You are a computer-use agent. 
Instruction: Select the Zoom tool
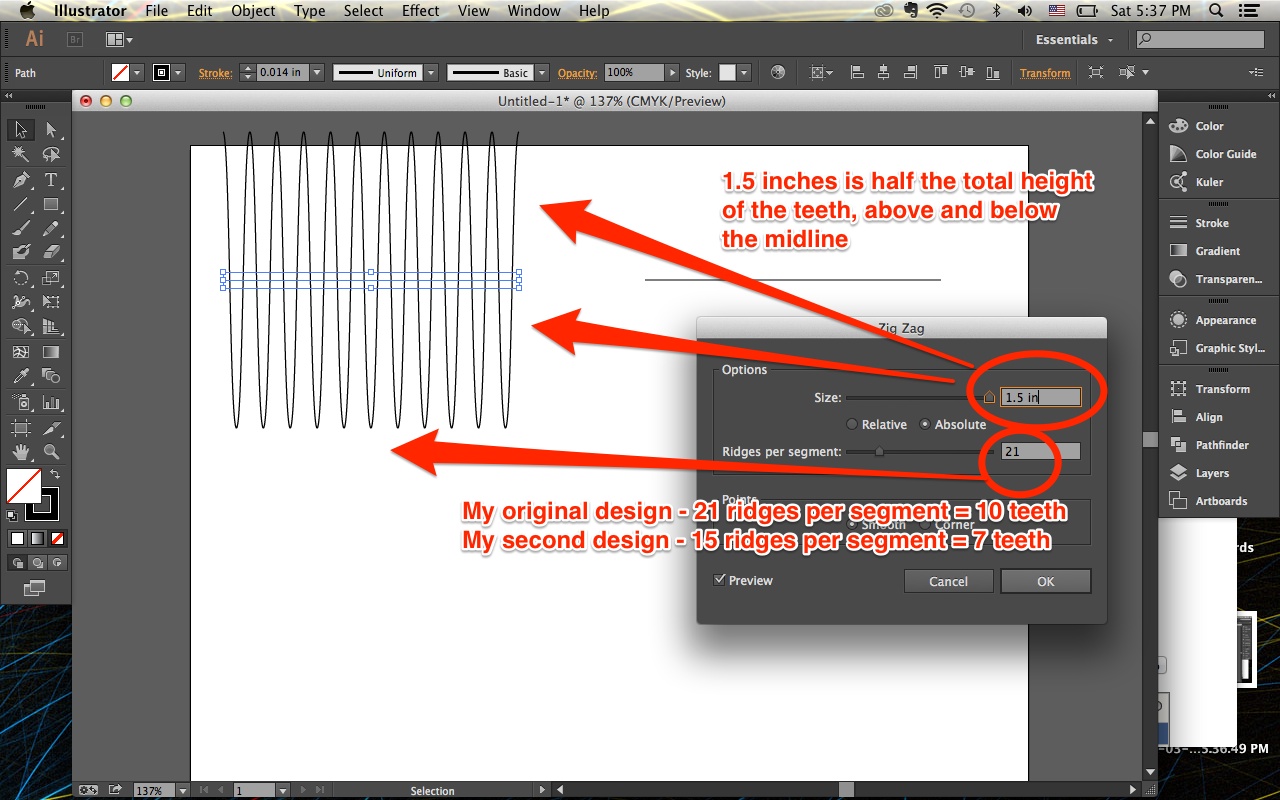click(51, 452)
